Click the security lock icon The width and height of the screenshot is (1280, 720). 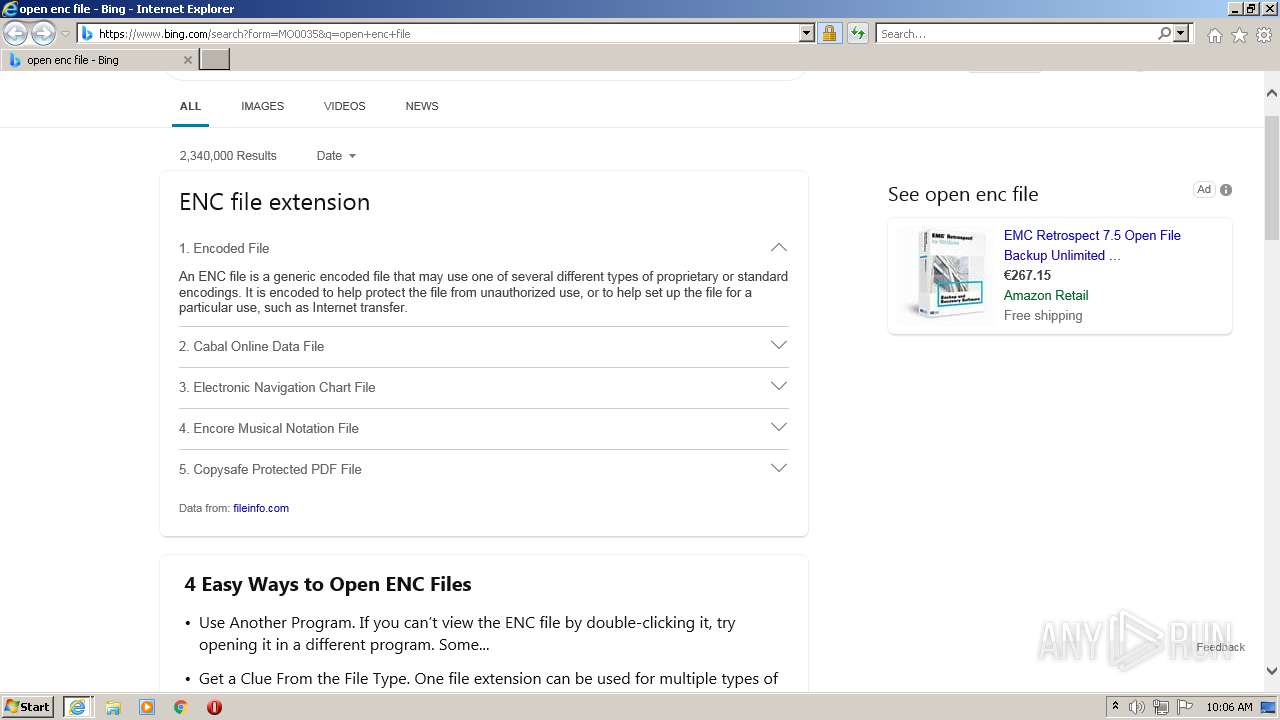[829, 34]
